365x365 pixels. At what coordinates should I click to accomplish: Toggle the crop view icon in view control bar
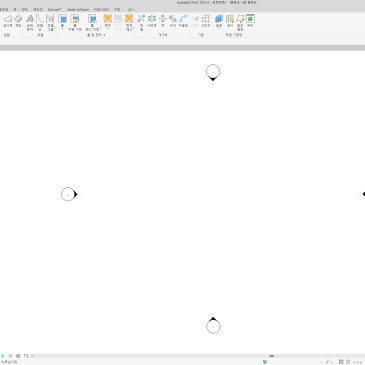pos(26,356)
